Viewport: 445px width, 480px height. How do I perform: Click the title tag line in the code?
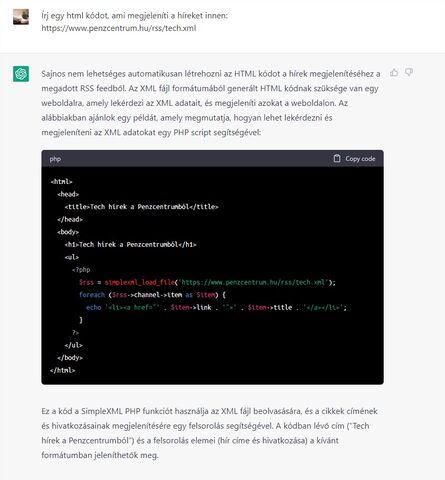tap(142, 207)
